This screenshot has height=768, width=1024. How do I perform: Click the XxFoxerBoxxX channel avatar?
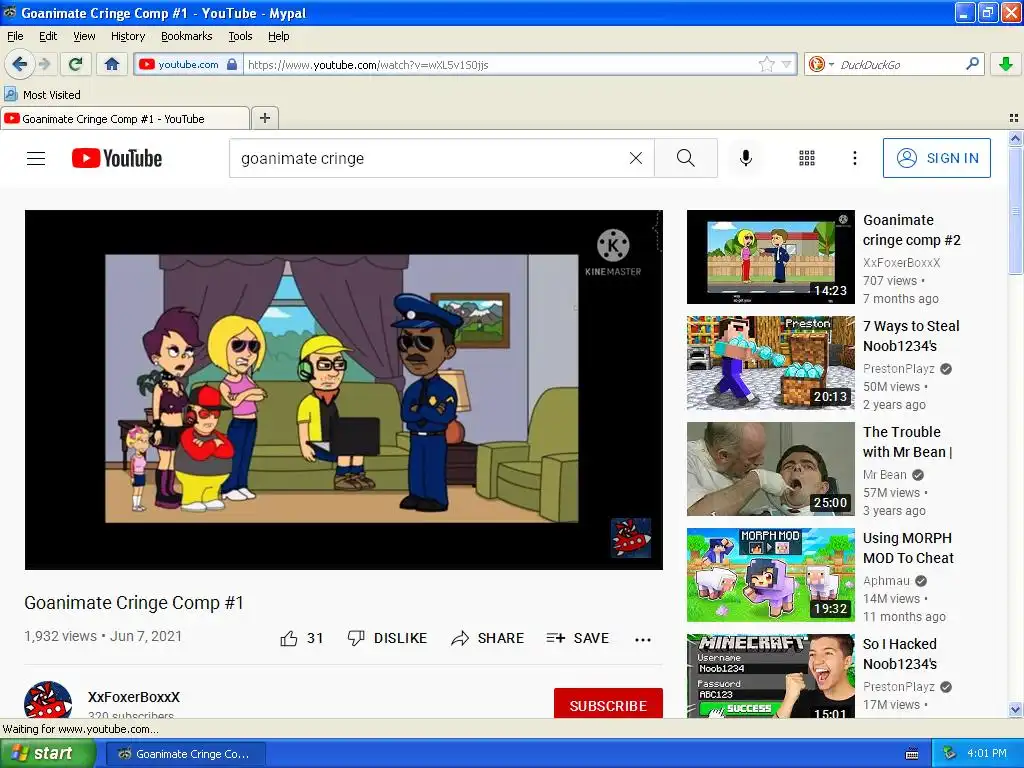48,699
